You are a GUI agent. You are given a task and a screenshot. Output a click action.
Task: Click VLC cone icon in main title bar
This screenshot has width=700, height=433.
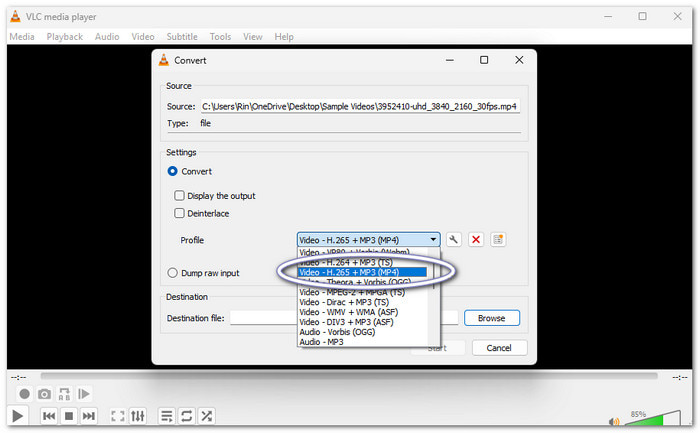click(x=15, y=17)
